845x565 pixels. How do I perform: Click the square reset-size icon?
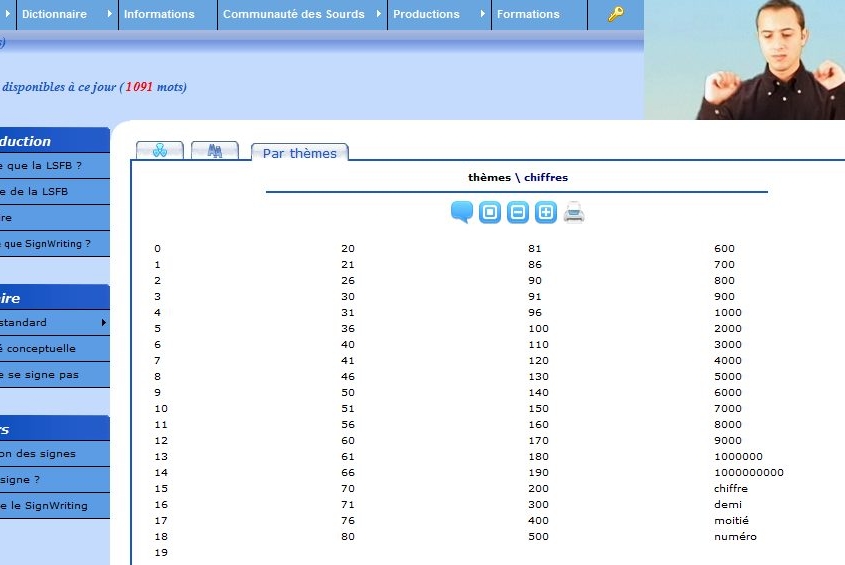(x=489, y=212)
